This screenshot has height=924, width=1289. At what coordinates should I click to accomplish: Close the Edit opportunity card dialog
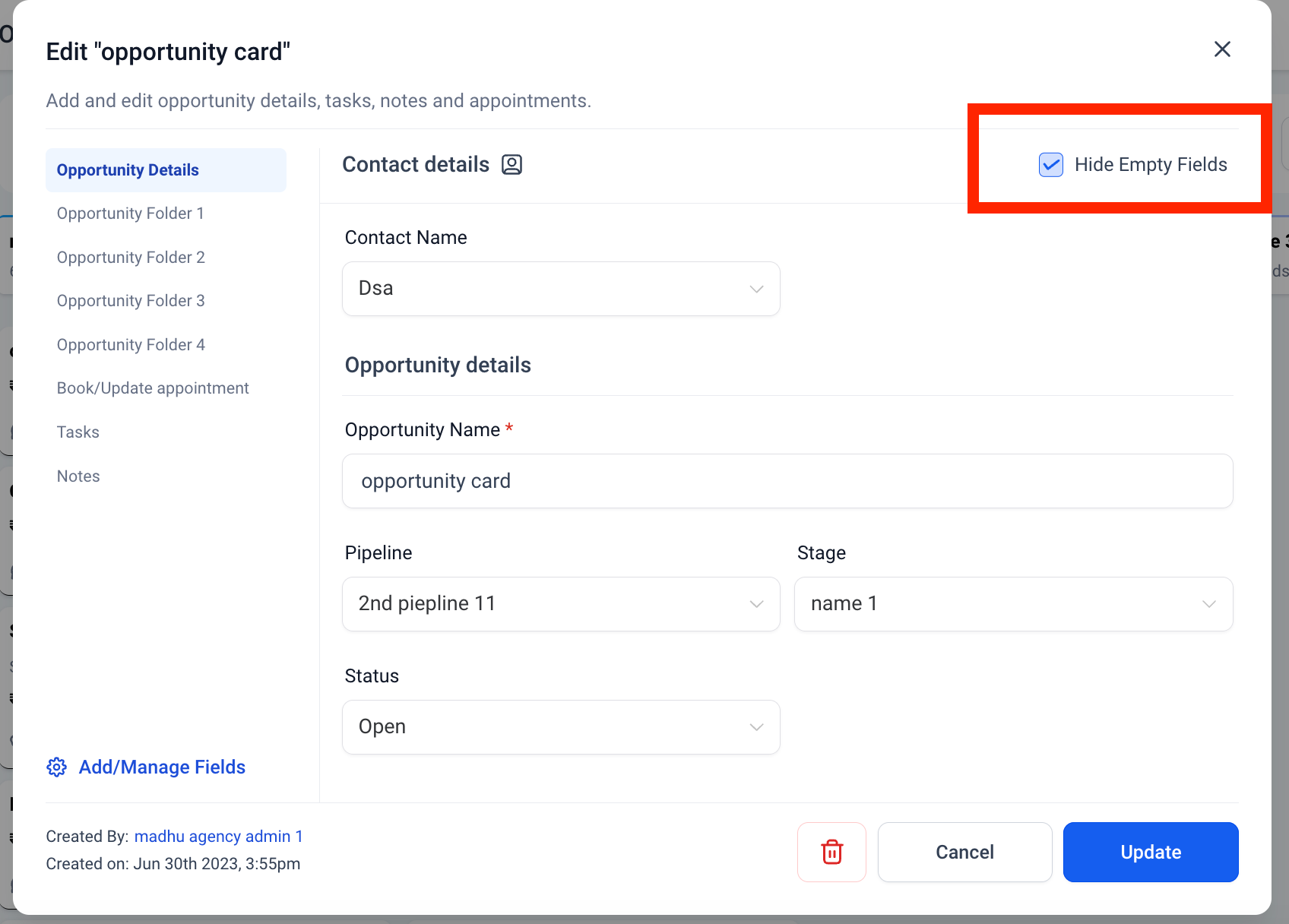point(1222,49)
